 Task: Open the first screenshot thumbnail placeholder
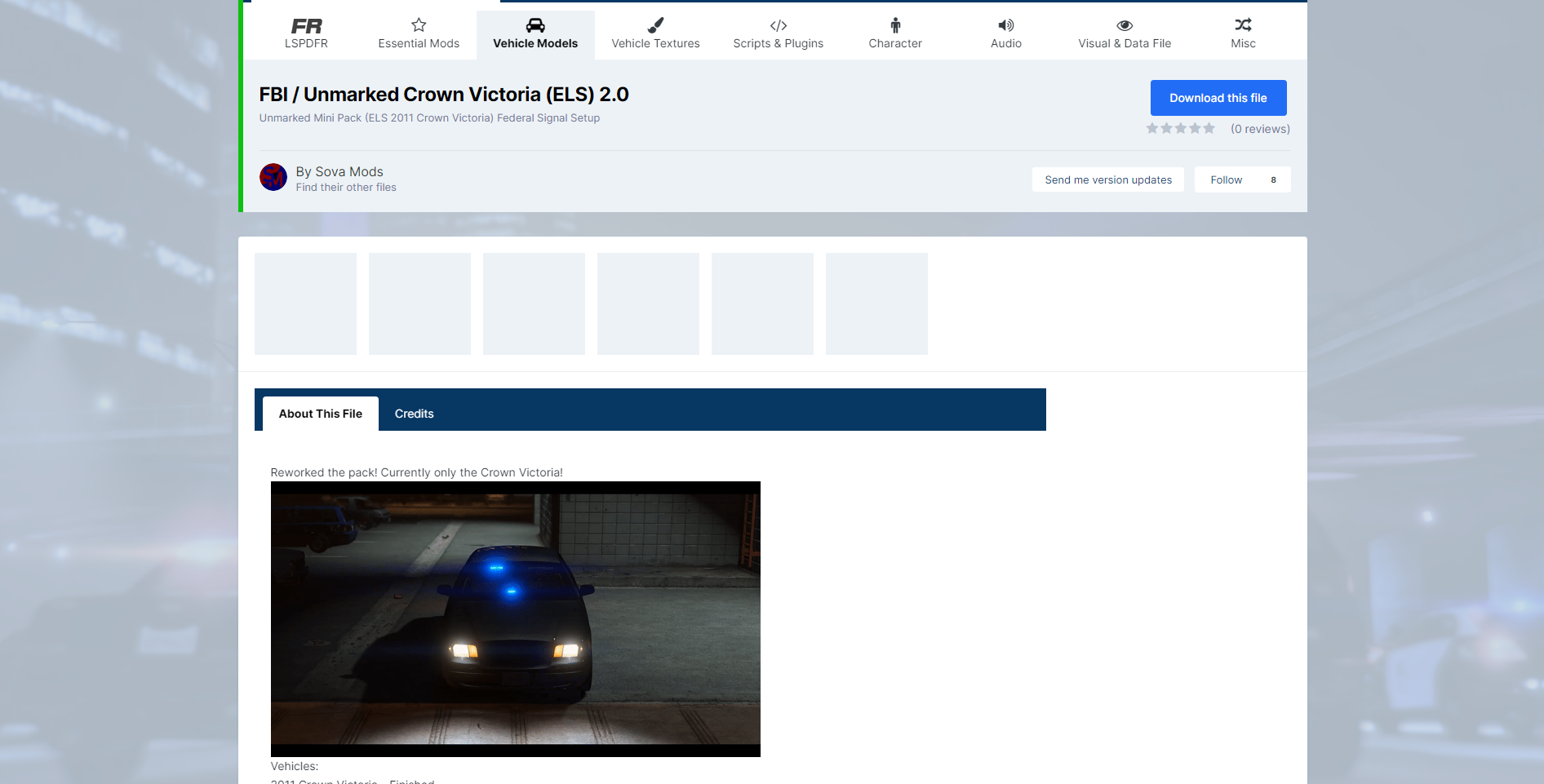pos(305,303)
